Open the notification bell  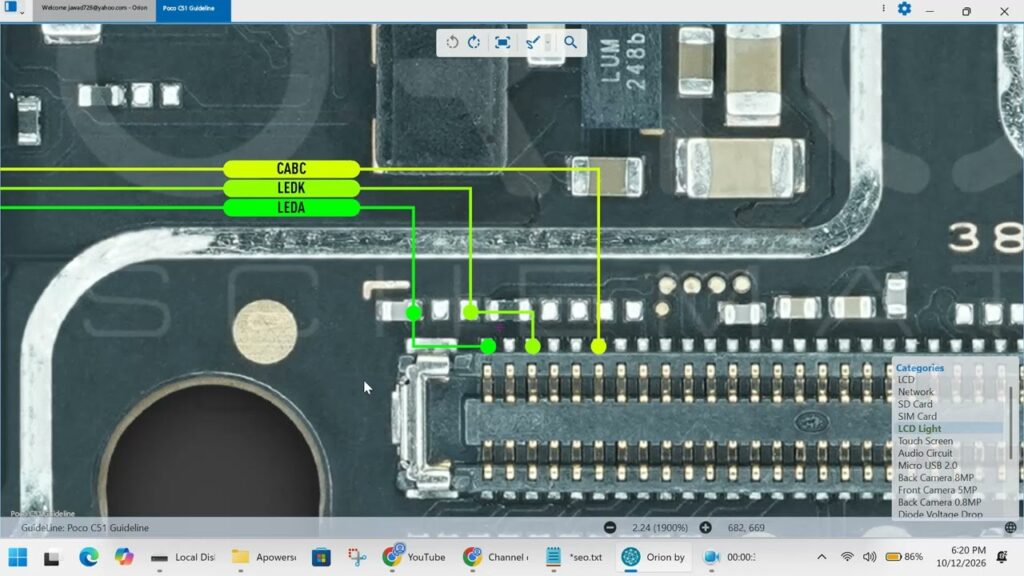[x=1002, y=557]
